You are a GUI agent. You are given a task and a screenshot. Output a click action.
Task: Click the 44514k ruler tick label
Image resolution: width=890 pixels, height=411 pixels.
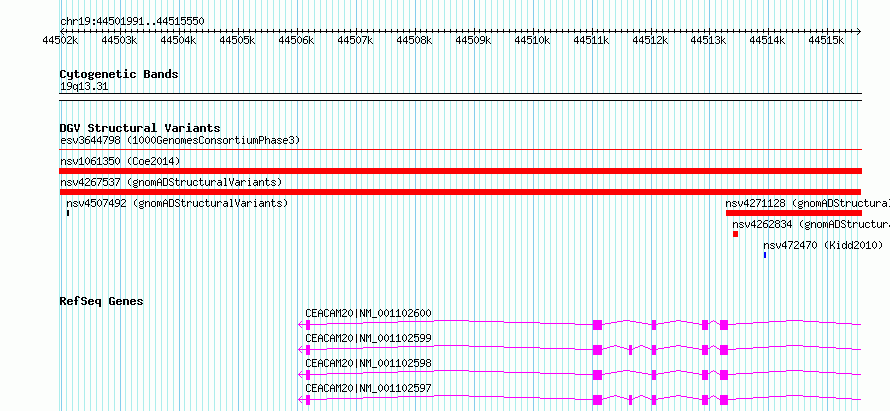tap(767, 41)
